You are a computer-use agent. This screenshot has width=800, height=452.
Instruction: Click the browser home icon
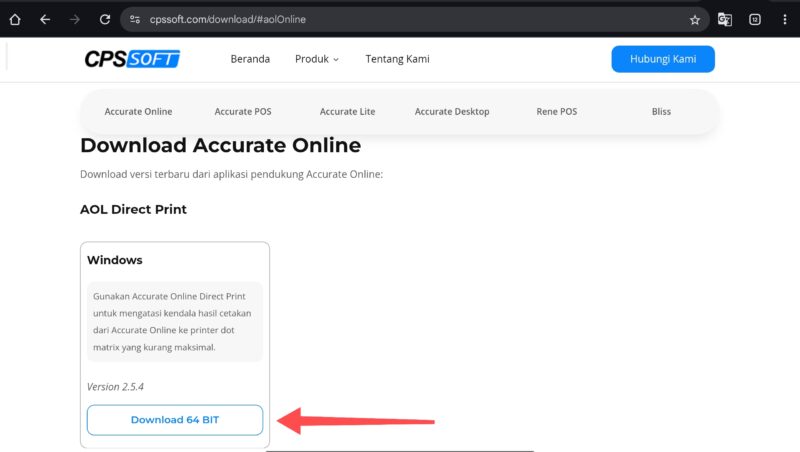tap(14, 19)
